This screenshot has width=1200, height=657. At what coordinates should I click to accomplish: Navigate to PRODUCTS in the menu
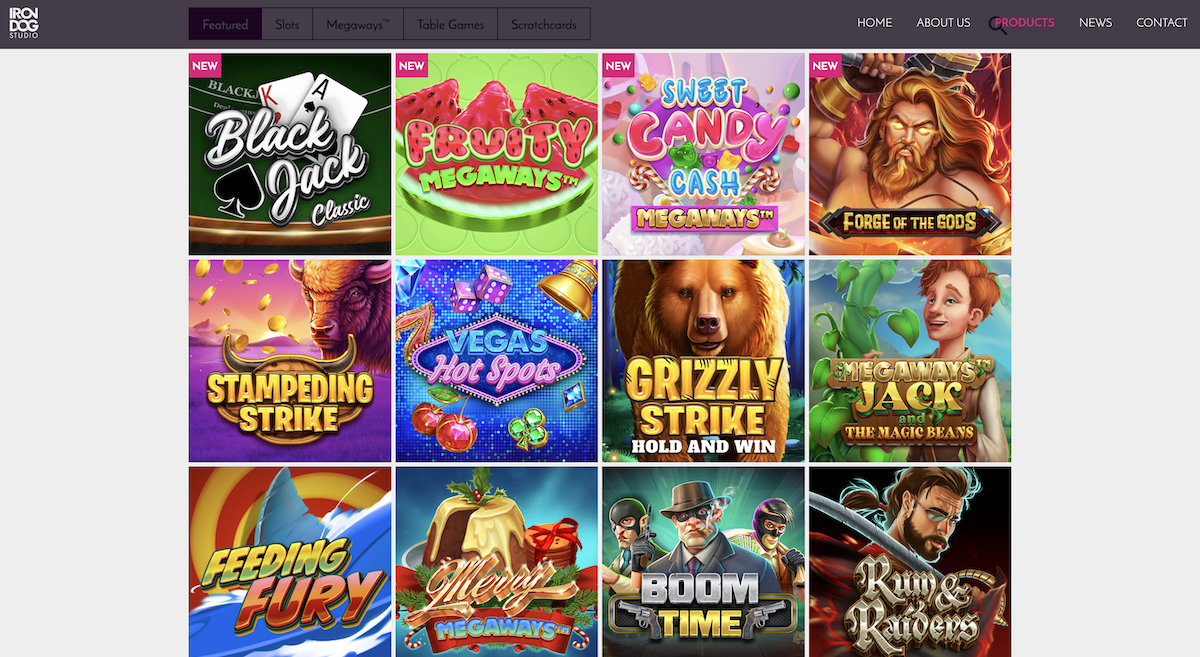(1025, 23)
